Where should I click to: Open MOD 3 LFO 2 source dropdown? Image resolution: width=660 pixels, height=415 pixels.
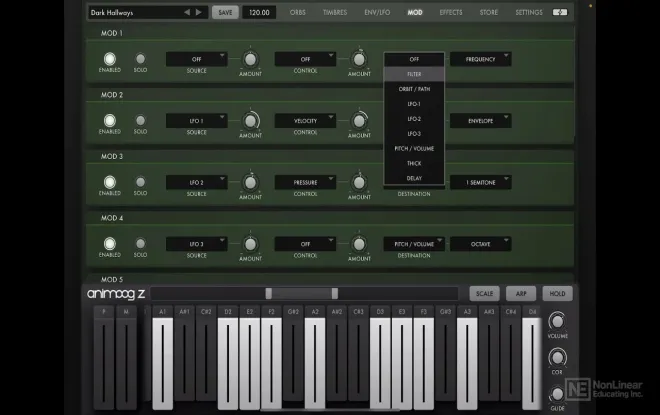197,183
